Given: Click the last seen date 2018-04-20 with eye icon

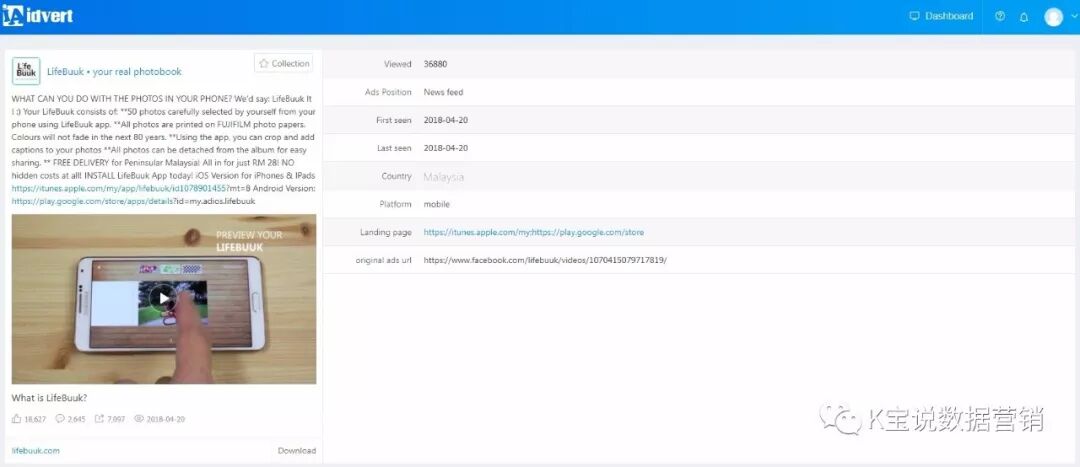Looking at the screenshot, I should 159,419.
